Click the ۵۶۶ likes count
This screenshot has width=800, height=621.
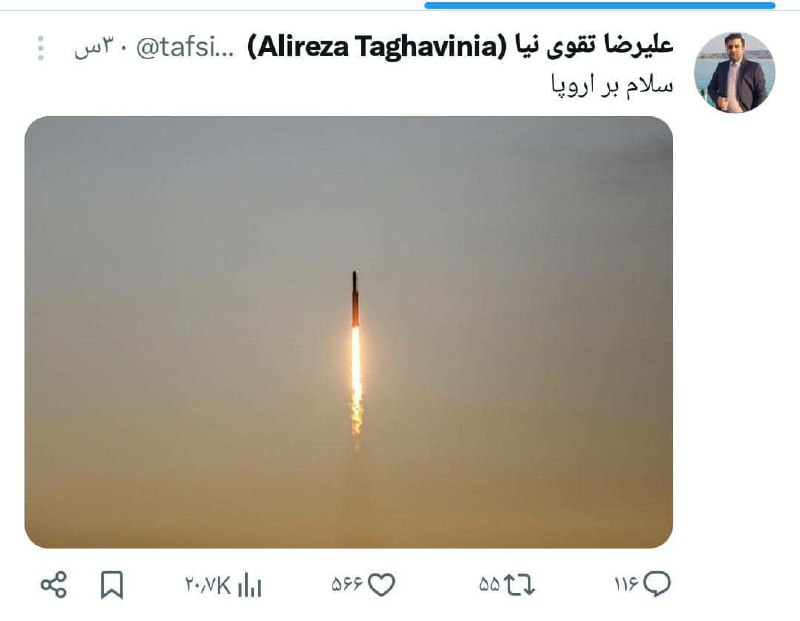pyautogui.click(x=347, y=585)
